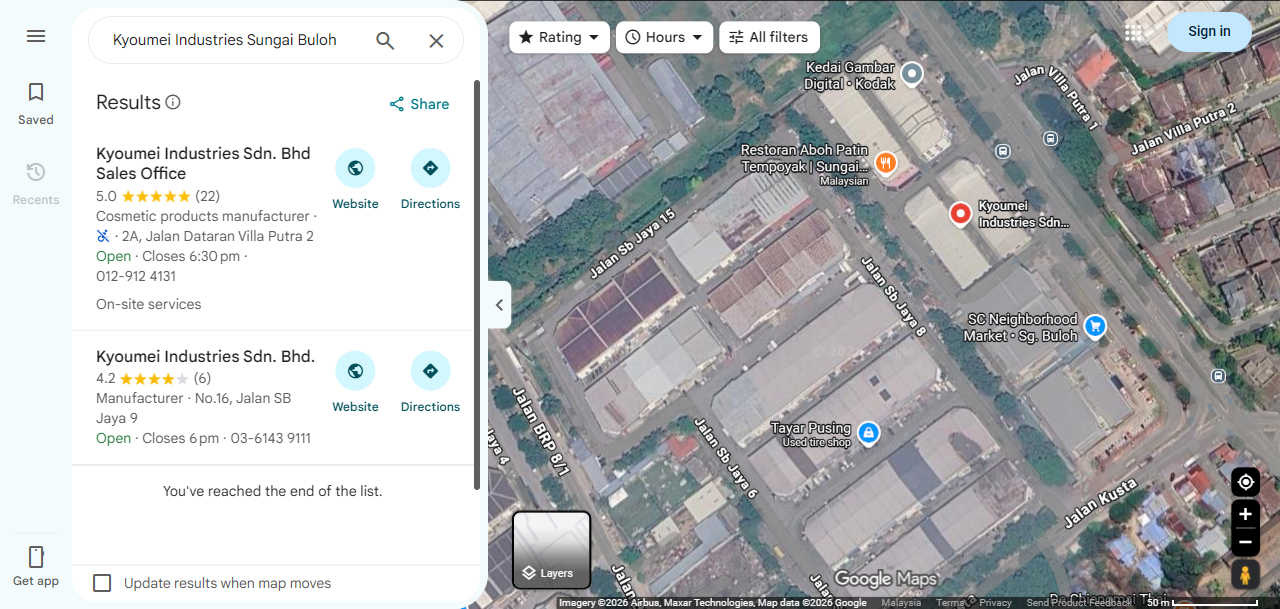Click phone number 012-912 4131
The image size is (1280, 609).
[x=136, y=276]
